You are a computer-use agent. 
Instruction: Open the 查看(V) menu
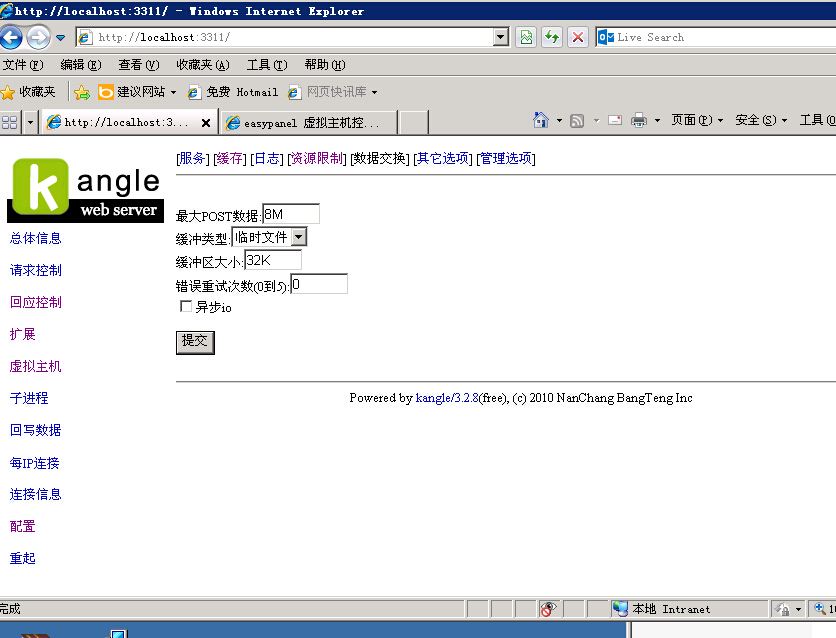click(x=139, y=65)
